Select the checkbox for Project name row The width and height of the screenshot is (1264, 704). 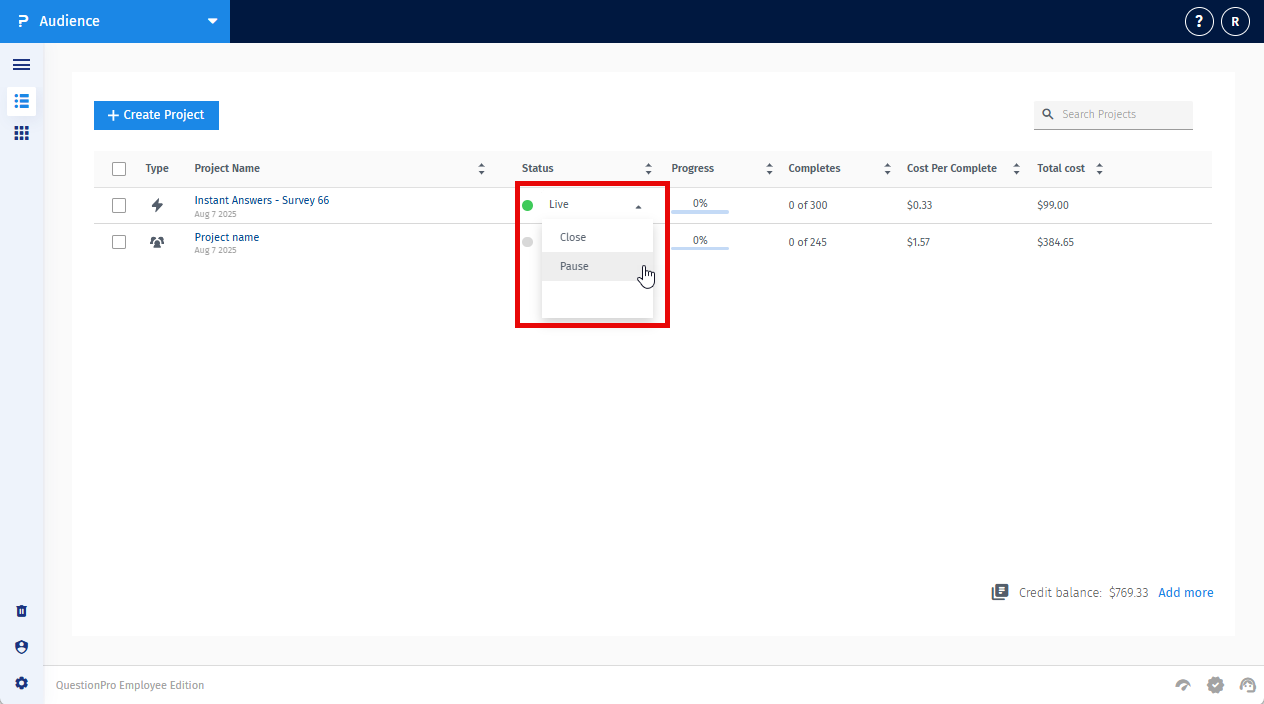click(119, 242)
